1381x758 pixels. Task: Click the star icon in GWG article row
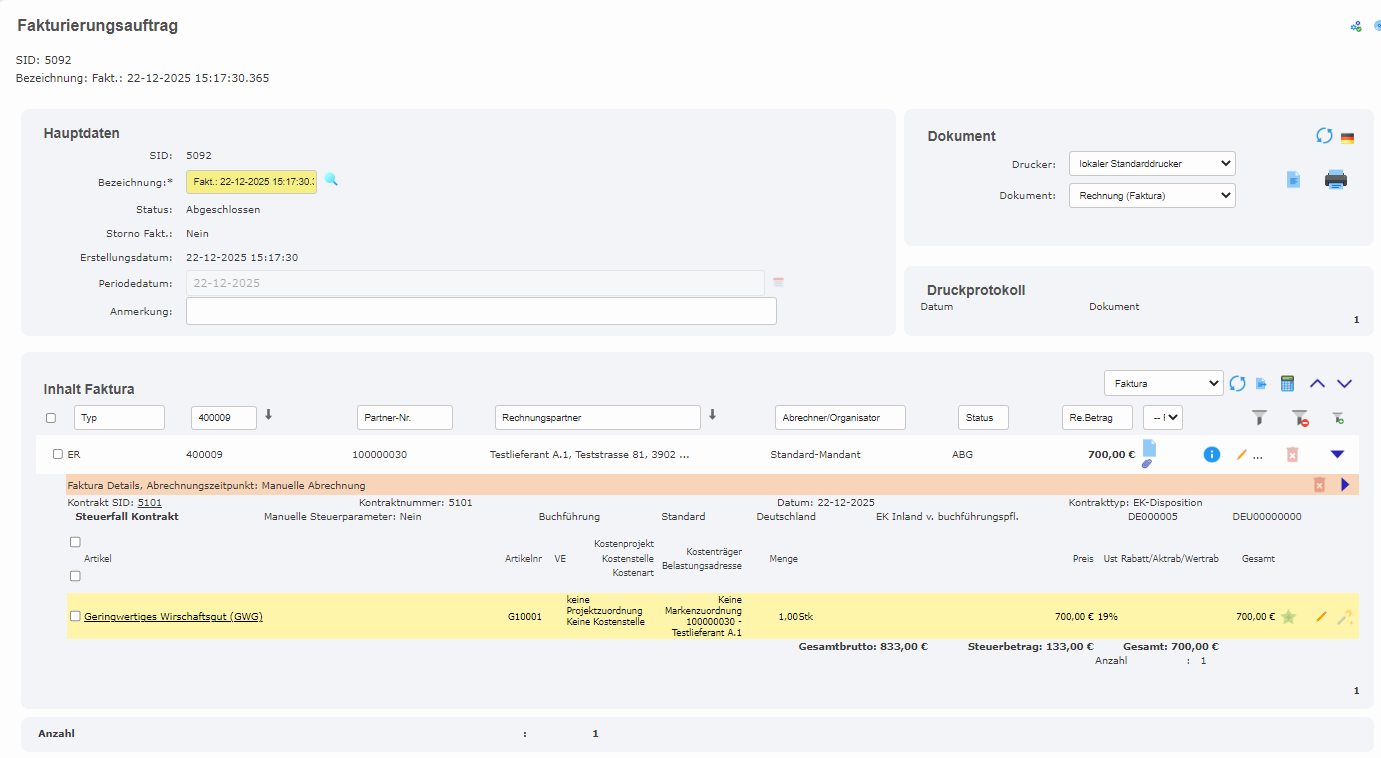pos(1288,617)
